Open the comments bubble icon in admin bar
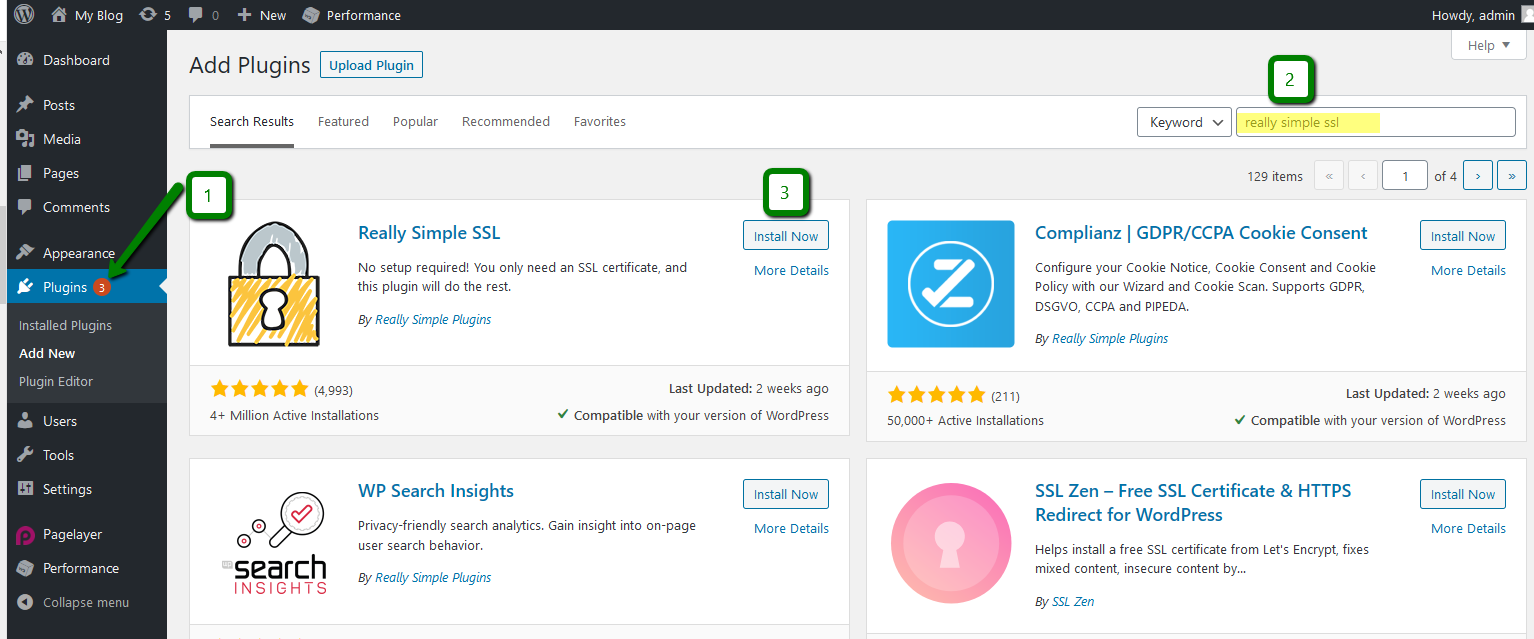The image size is (1534, 639). click(x=196, y=15)
